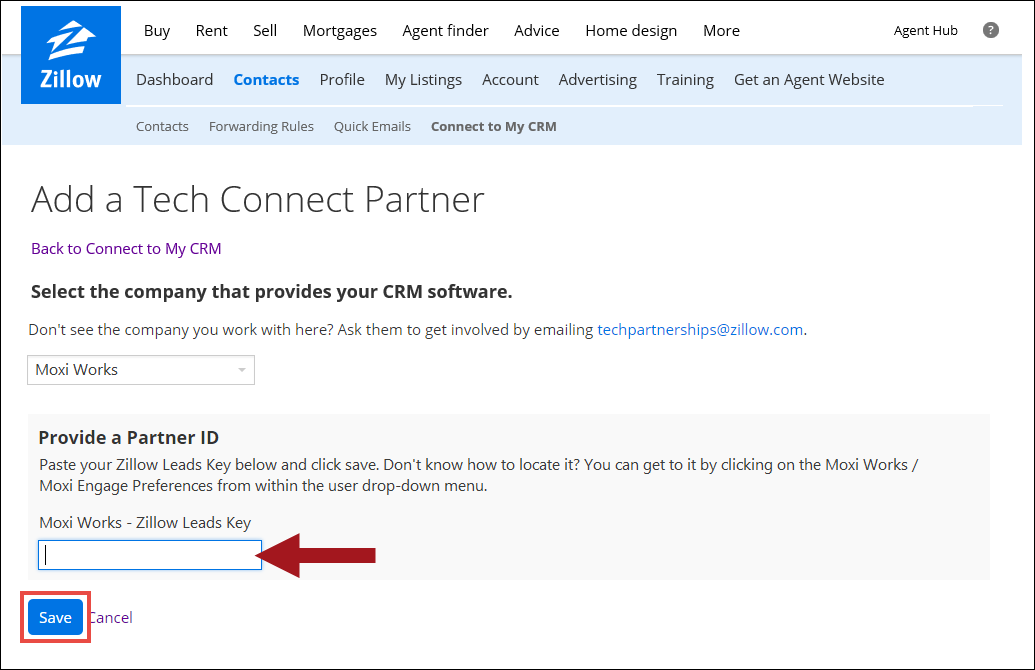1035x670 pixels.
Task: Select Get an Agent Website tab
Action: click(x=808, y=79)
